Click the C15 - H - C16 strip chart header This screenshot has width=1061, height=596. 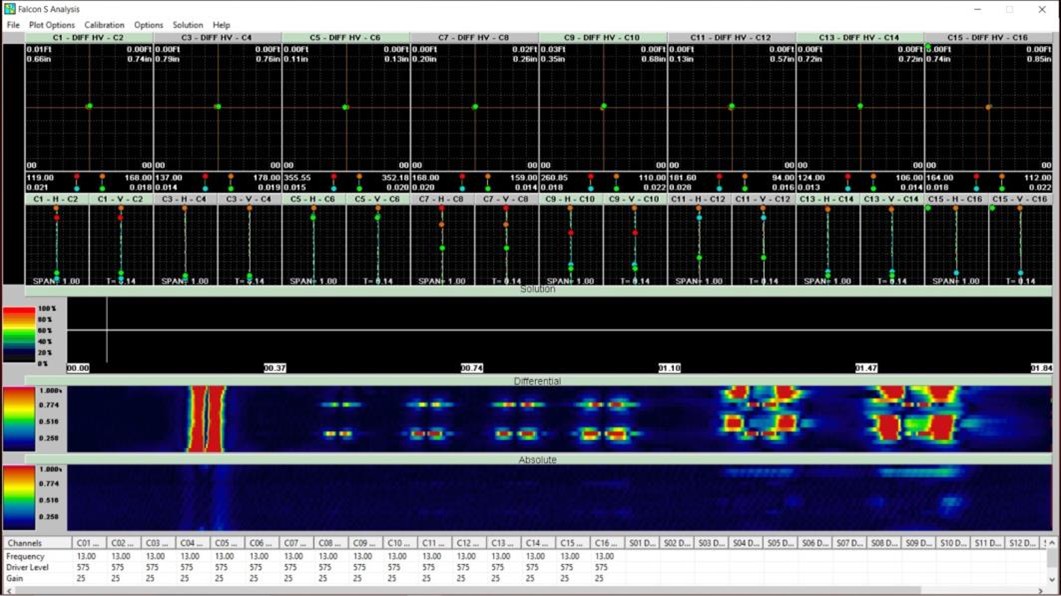955,200
